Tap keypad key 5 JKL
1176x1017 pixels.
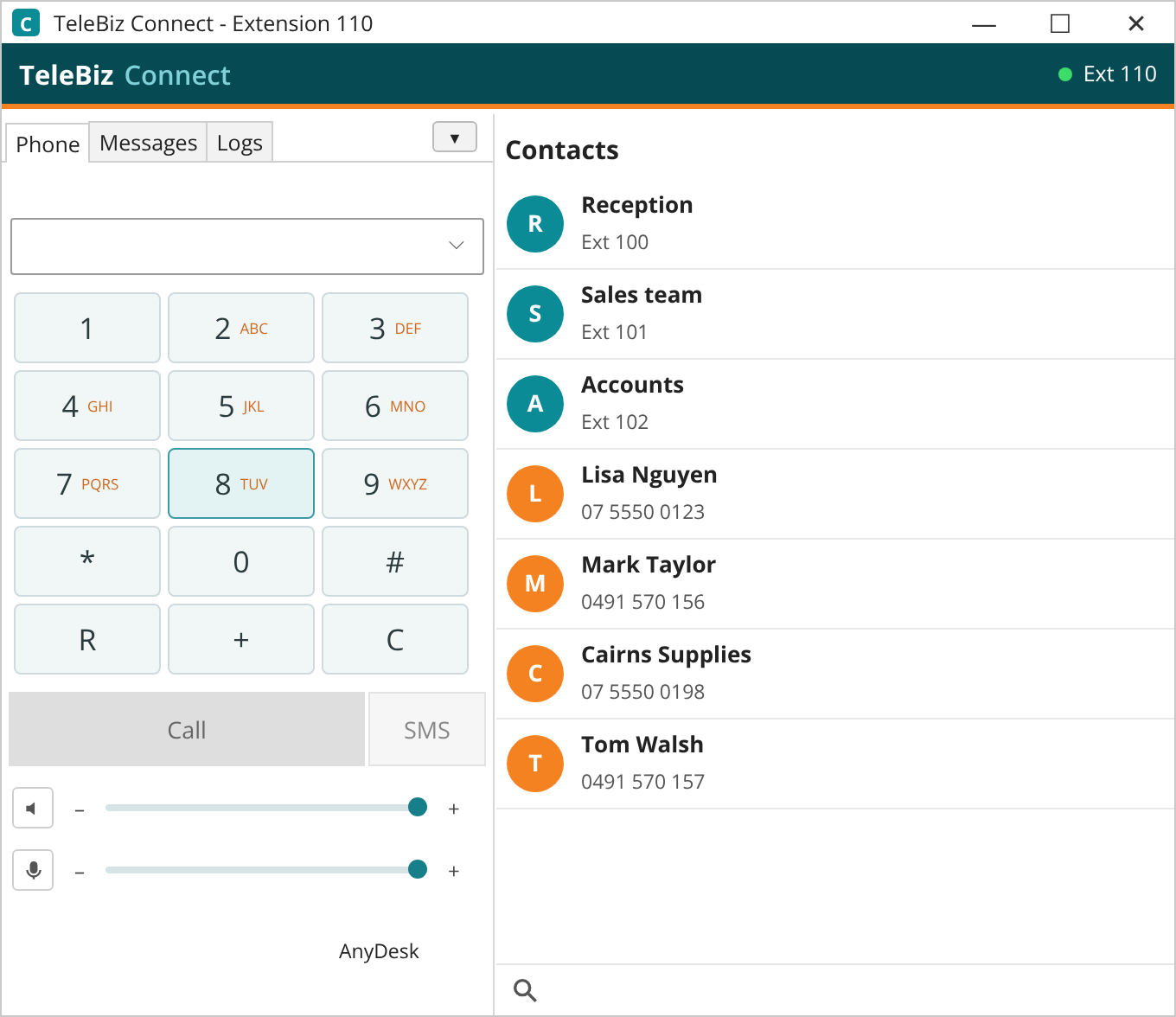[241, 406]
